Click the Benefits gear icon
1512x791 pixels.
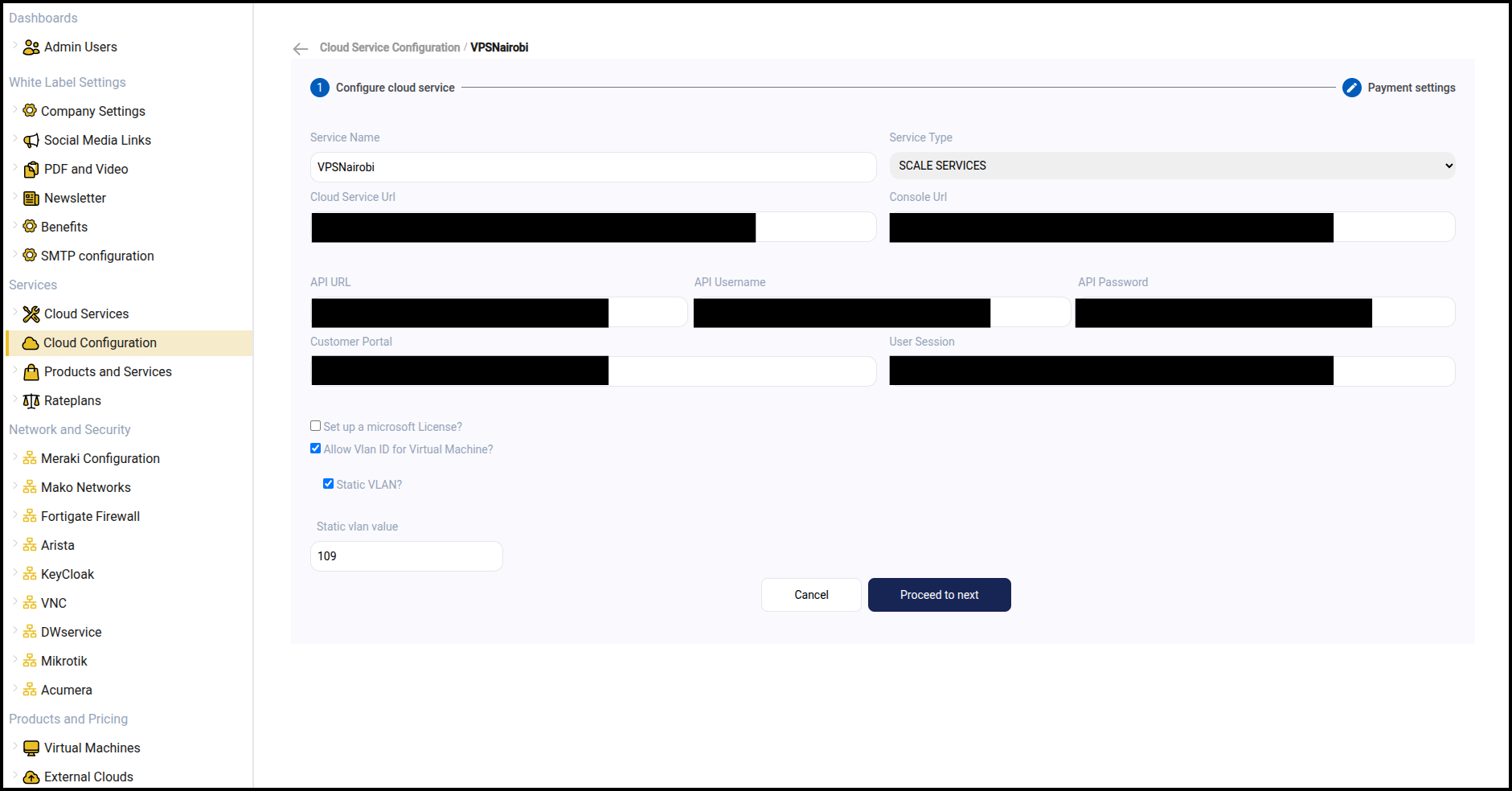[30, 226]
